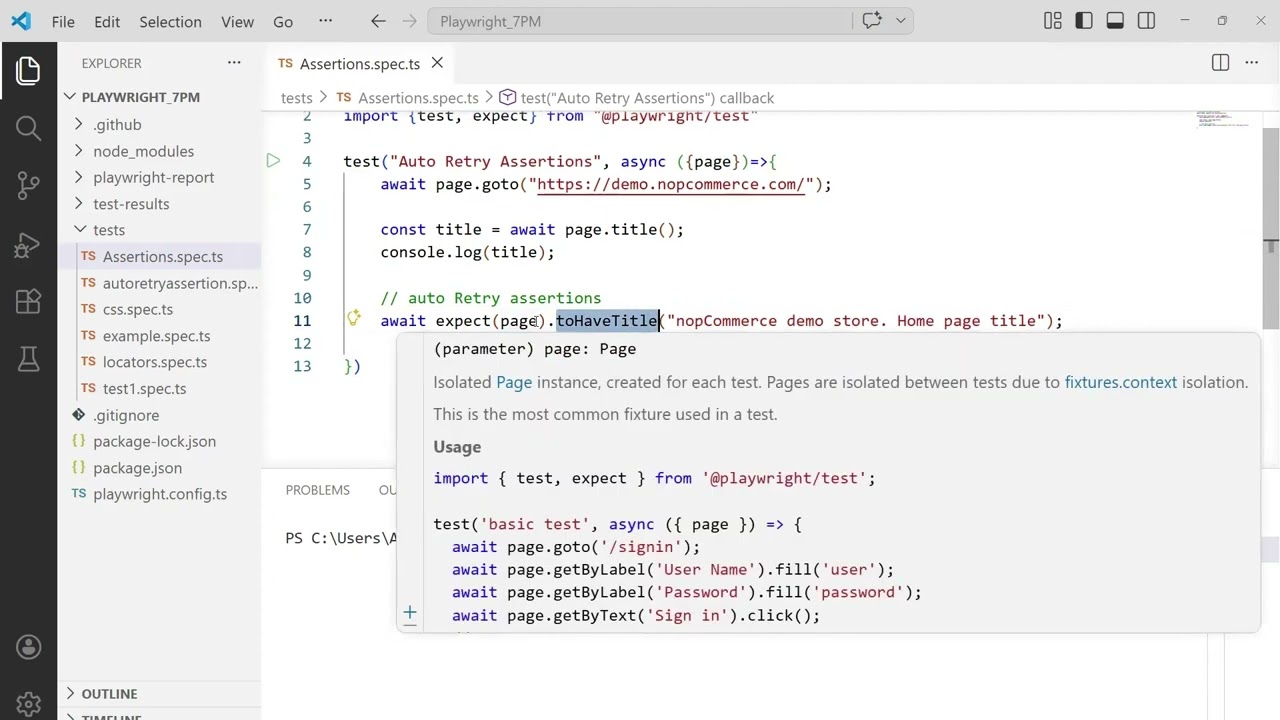Screen dimensions: 1280x720
Task: Open the Accounts menu icon
Action: click(x=28, y=647)
